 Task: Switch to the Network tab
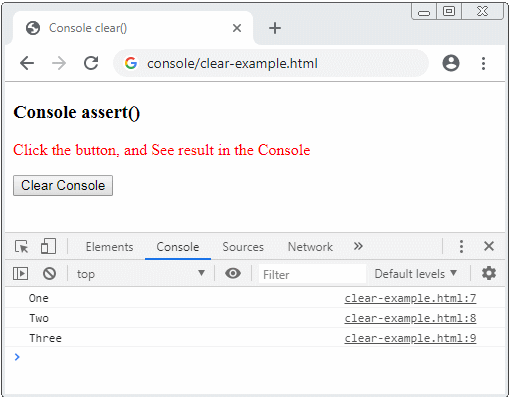[310, 247]
